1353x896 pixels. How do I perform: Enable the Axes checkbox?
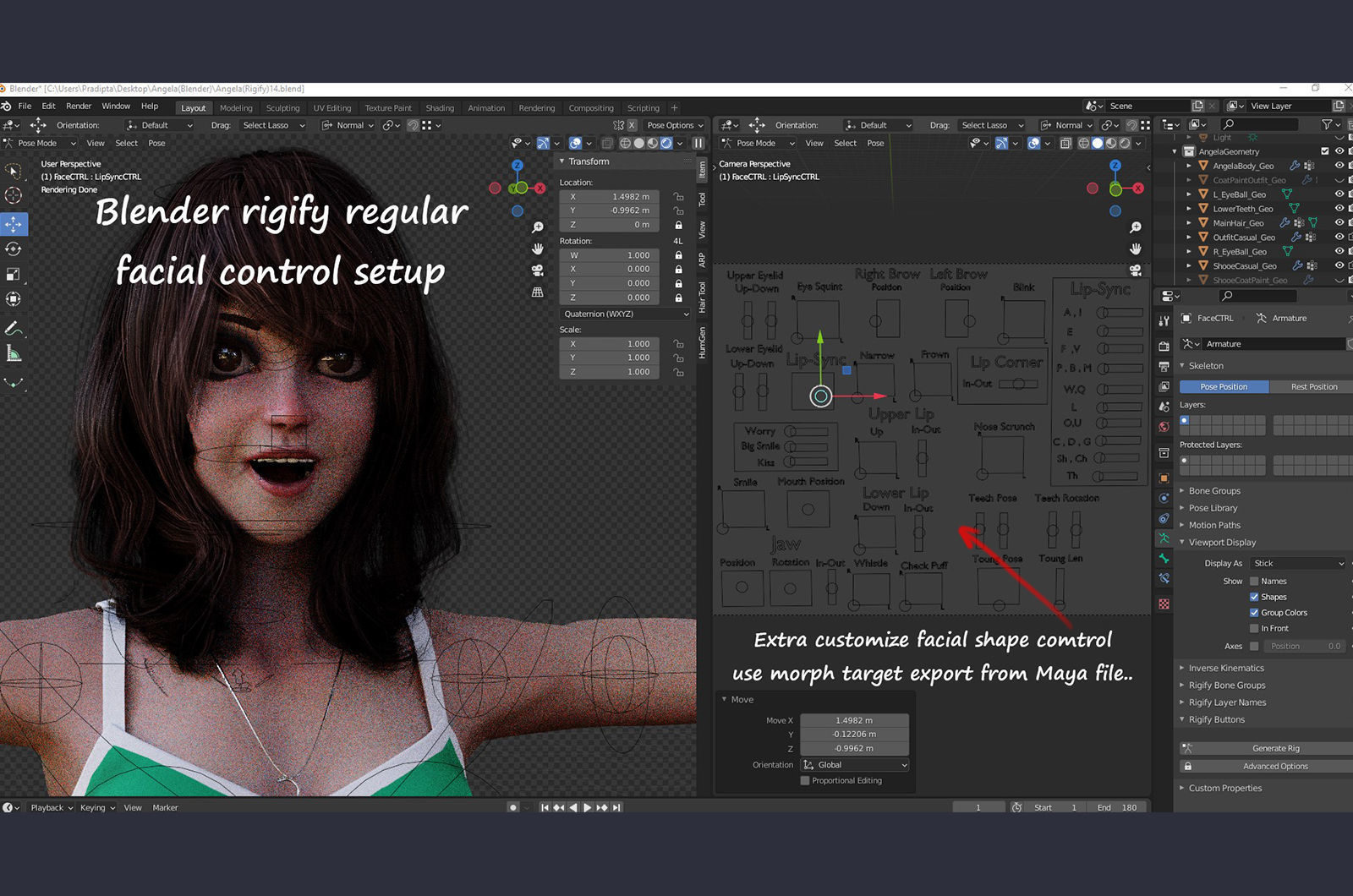[1254, 647]
